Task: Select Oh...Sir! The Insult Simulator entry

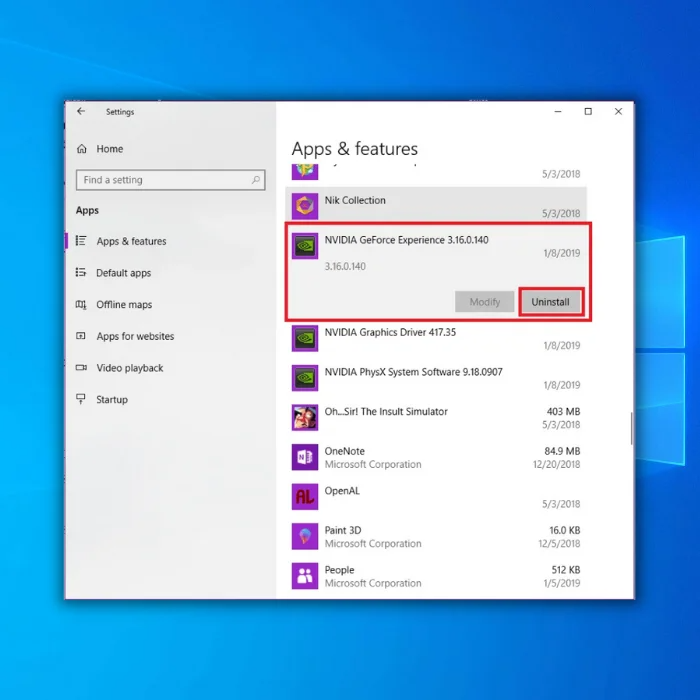Action: click(386, 412)
